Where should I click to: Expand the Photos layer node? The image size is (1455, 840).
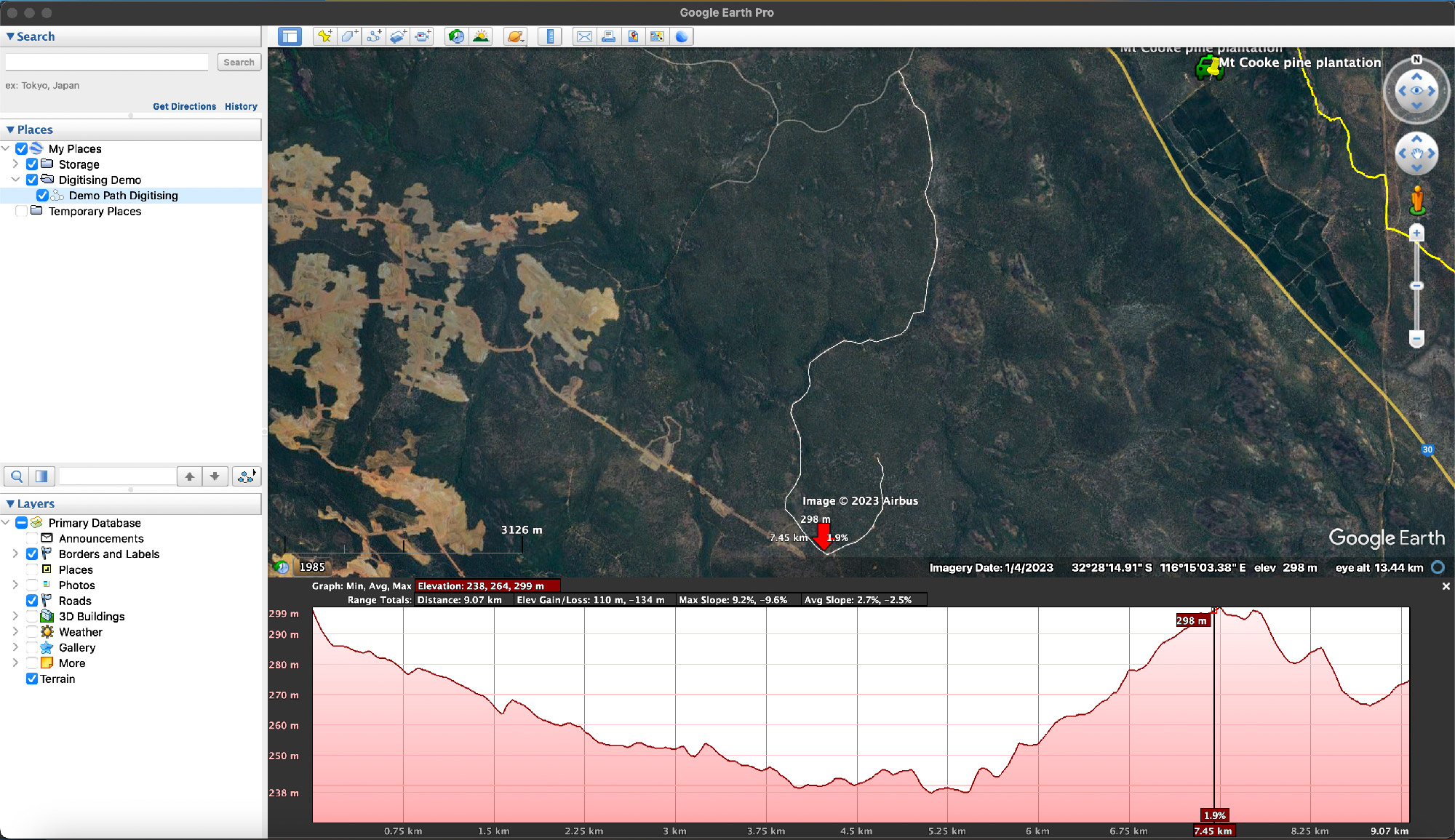tap(15, 585)
